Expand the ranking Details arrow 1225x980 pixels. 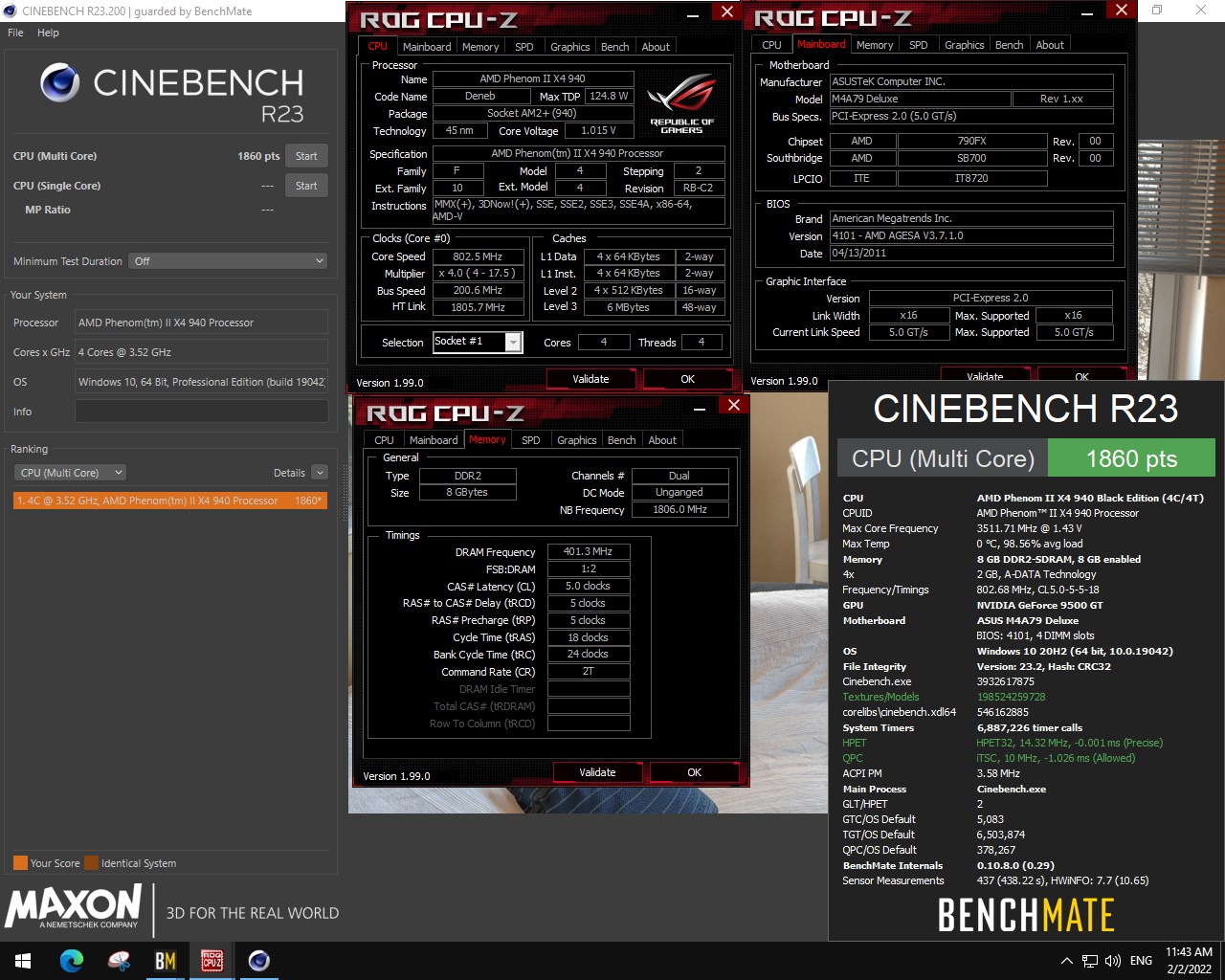(320, 473)
